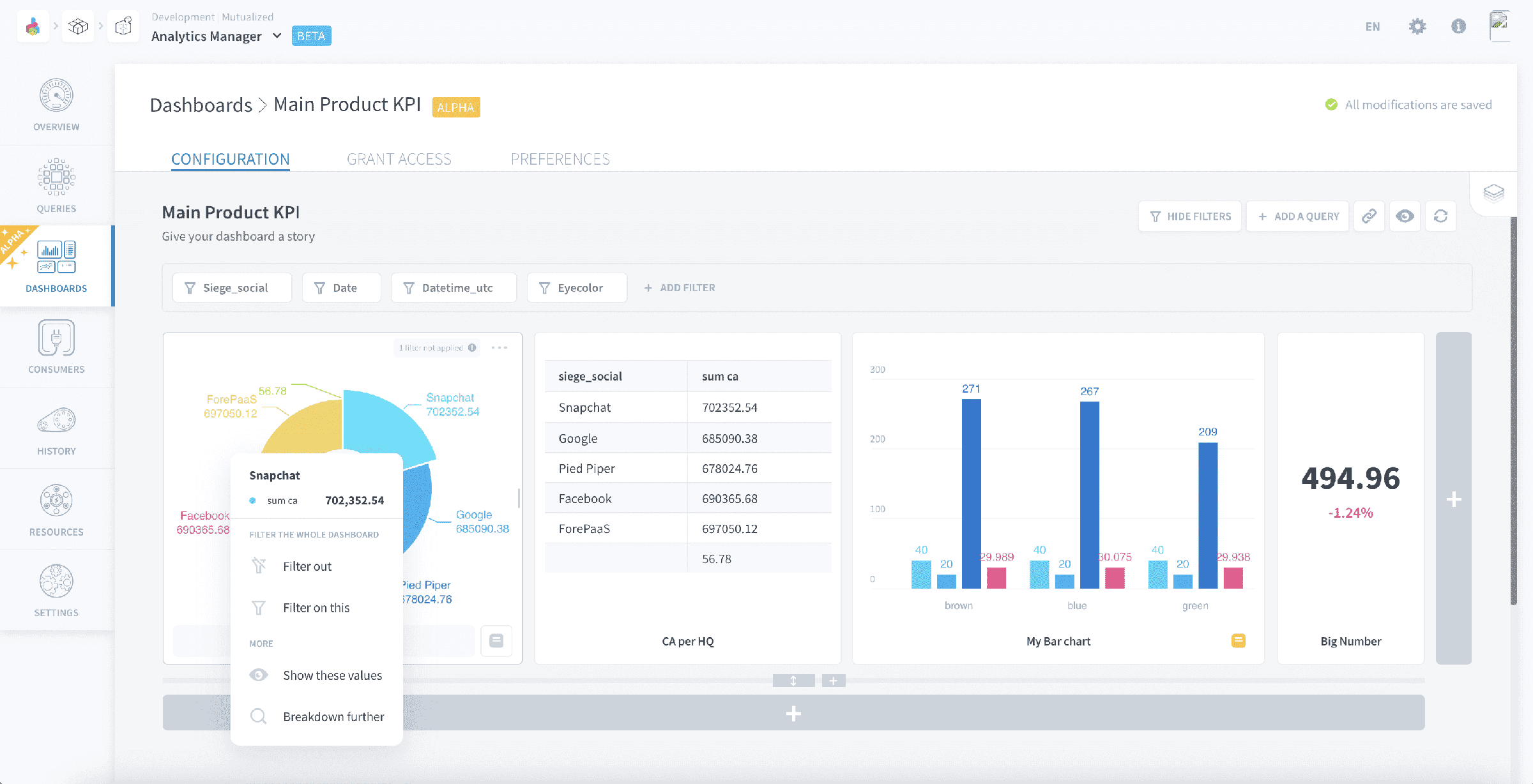The image size is (1533, 784).
Task: Choose Filter out in context menu
Action: (x=317, y=566)
